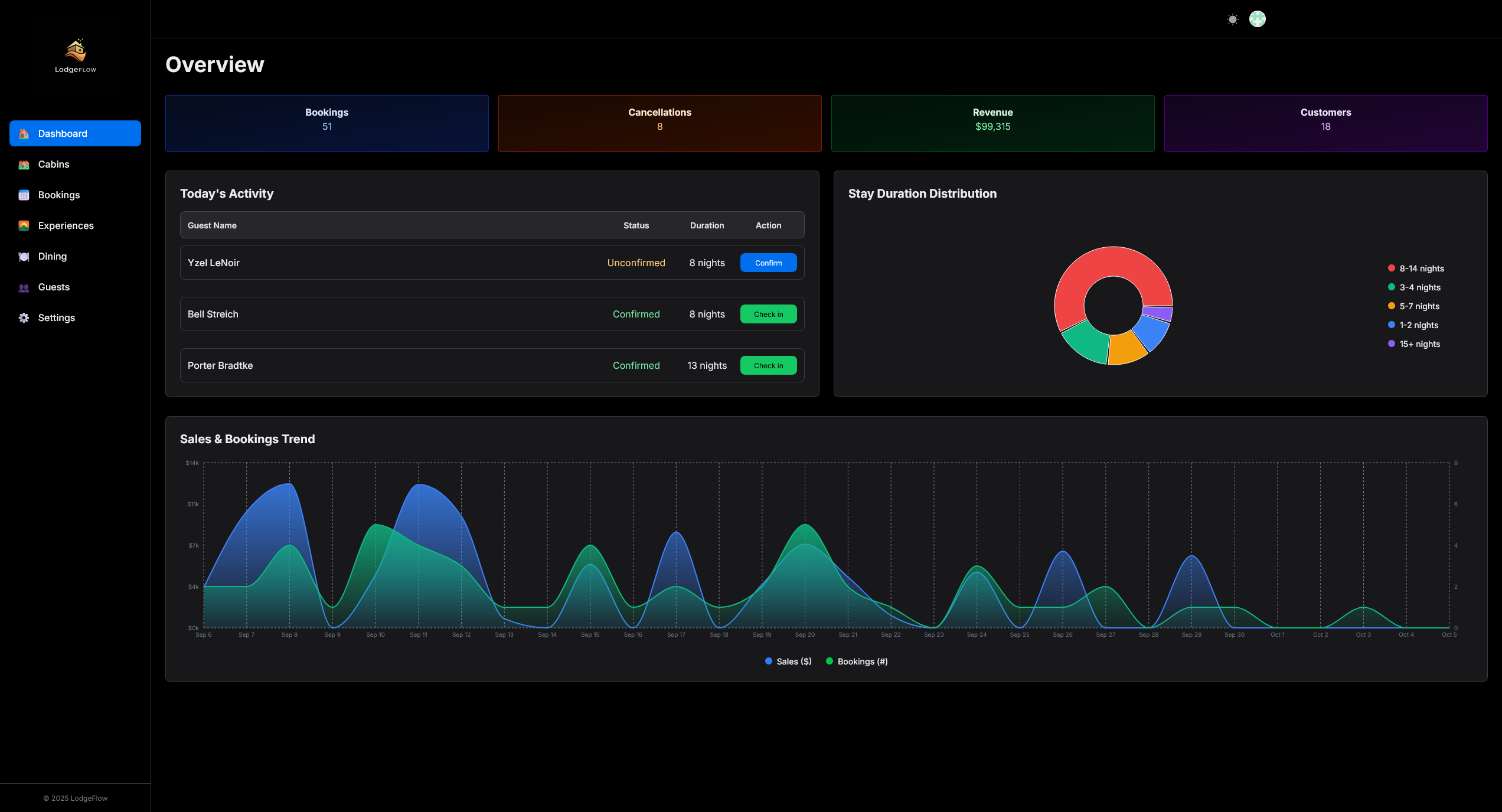
Task: Click the Dashboard house icon
Action: point(24,134)
